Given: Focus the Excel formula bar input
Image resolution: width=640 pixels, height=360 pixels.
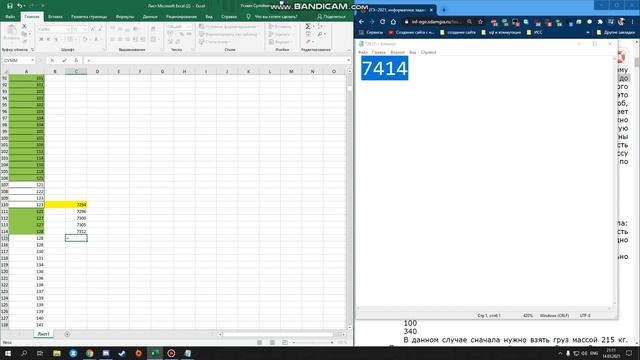Looking at the screenshot, I should [216, 60].
